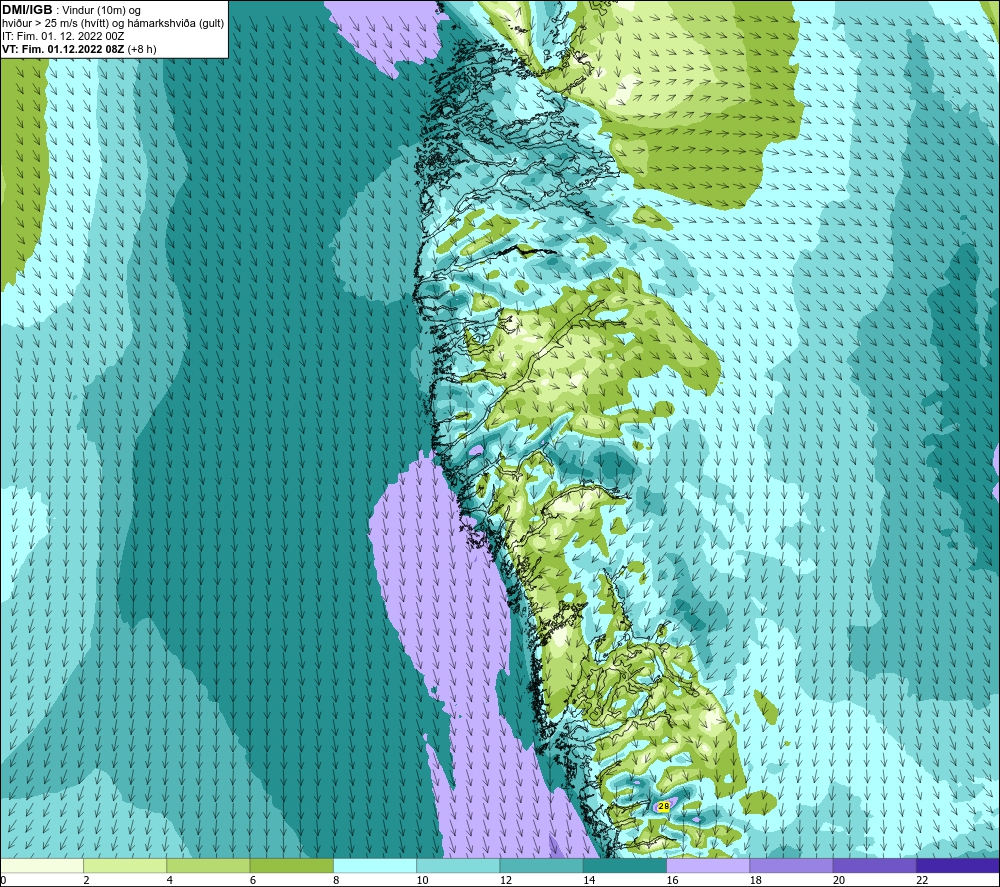Screen dimensions: 1000x887
Task: Click the DMI/IGB title text
Action: 27,10
